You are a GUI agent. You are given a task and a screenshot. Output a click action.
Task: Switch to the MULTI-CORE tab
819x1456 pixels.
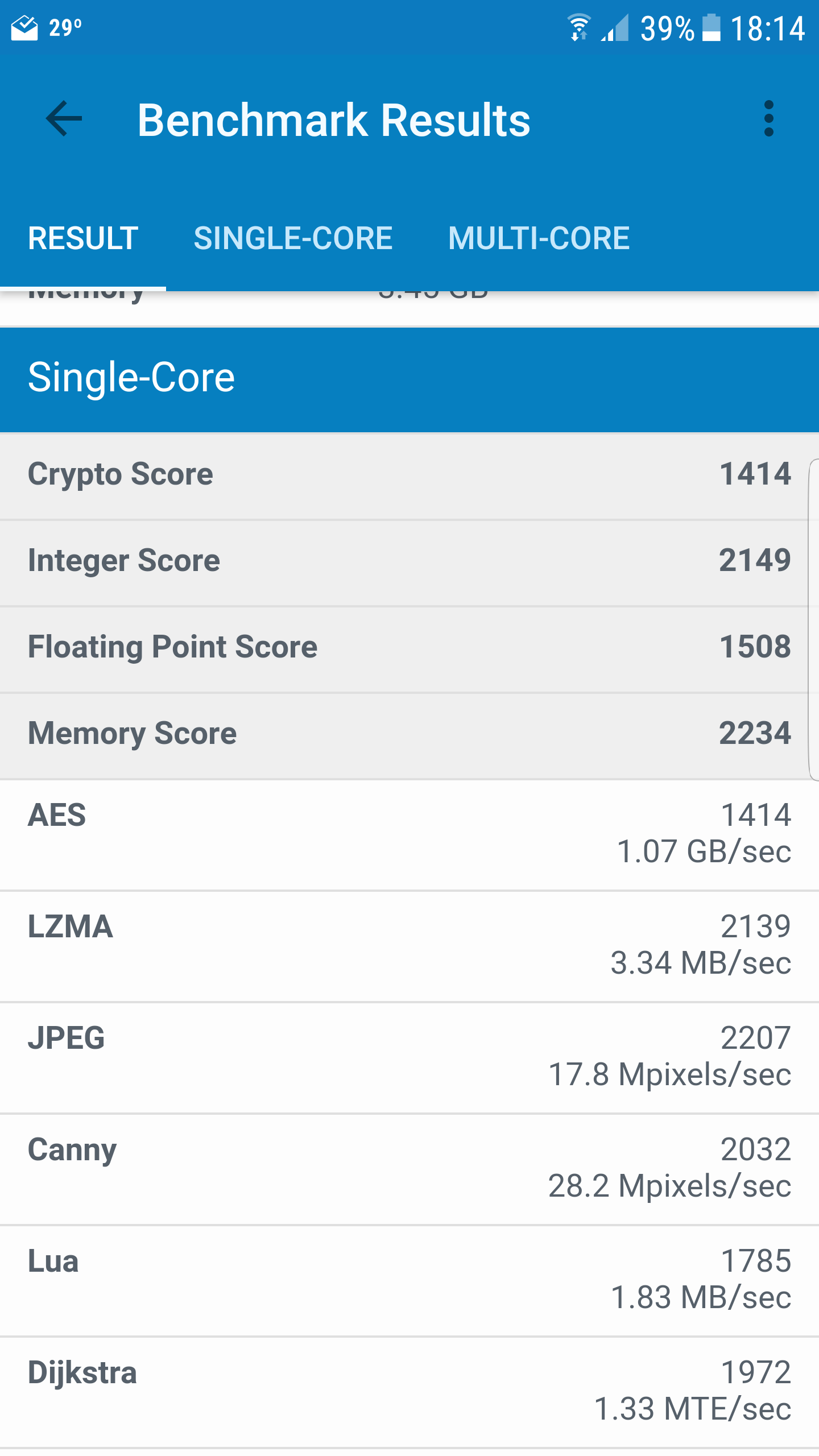coord(539,238)
